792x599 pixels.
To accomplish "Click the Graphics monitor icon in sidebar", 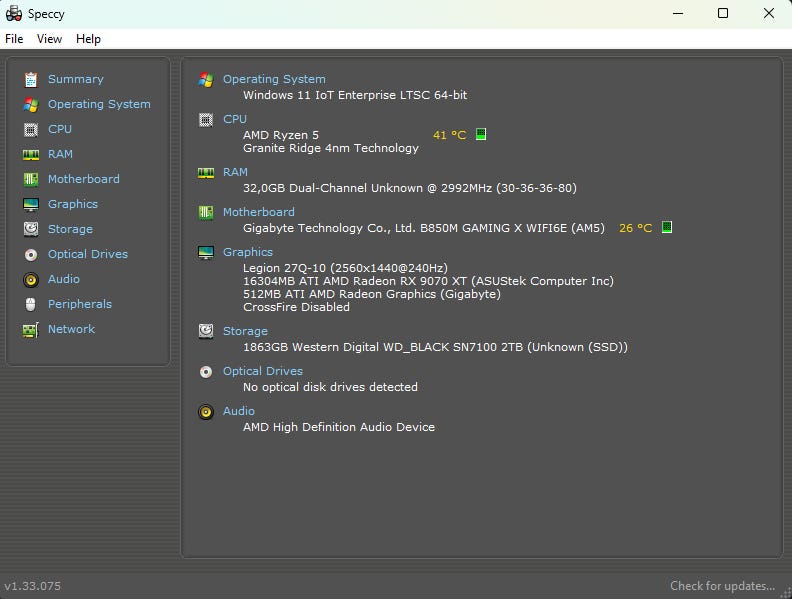I will [30, 204].
